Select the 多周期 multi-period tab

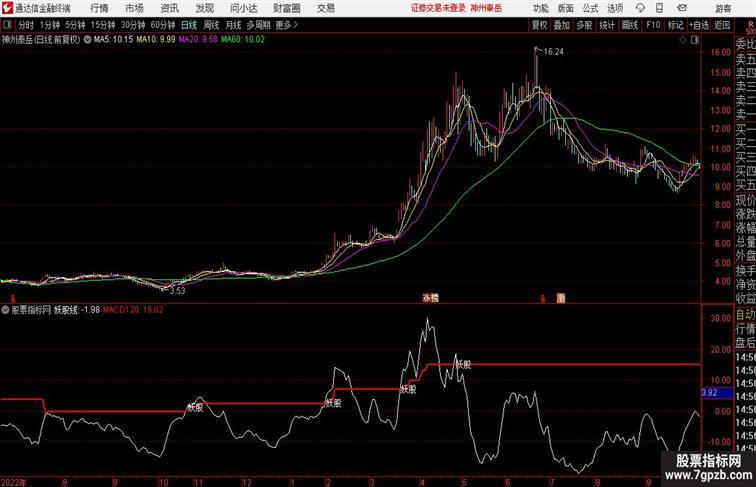pyautogui.click(x=258, y=25)
